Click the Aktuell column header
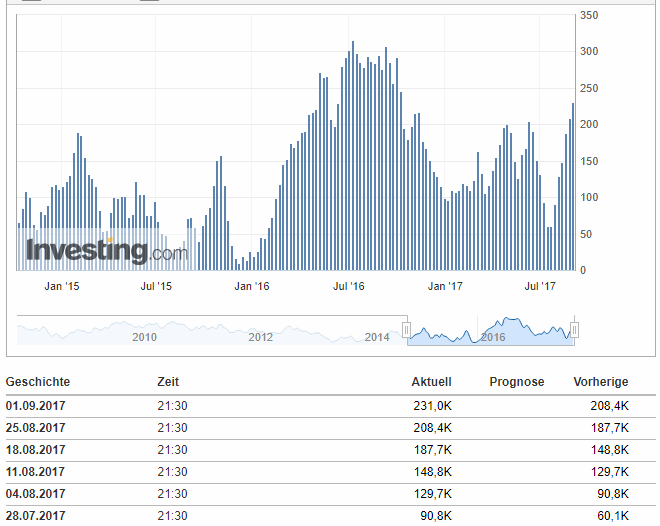Screen dimensions: 660x526 (431, 382)
